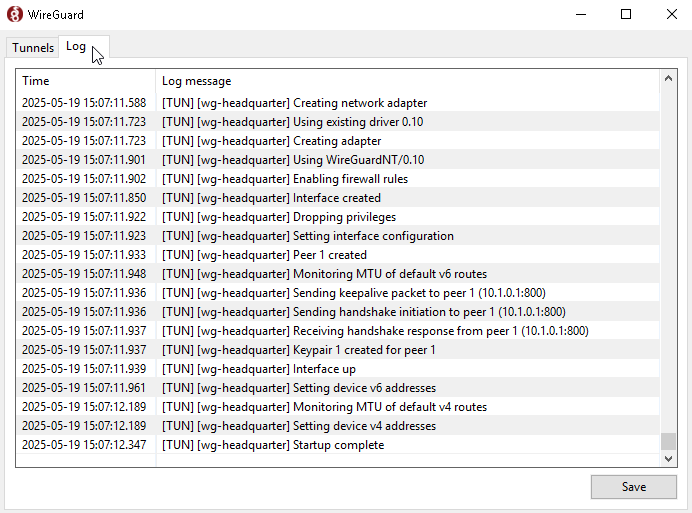Click the Time column header

86,81
